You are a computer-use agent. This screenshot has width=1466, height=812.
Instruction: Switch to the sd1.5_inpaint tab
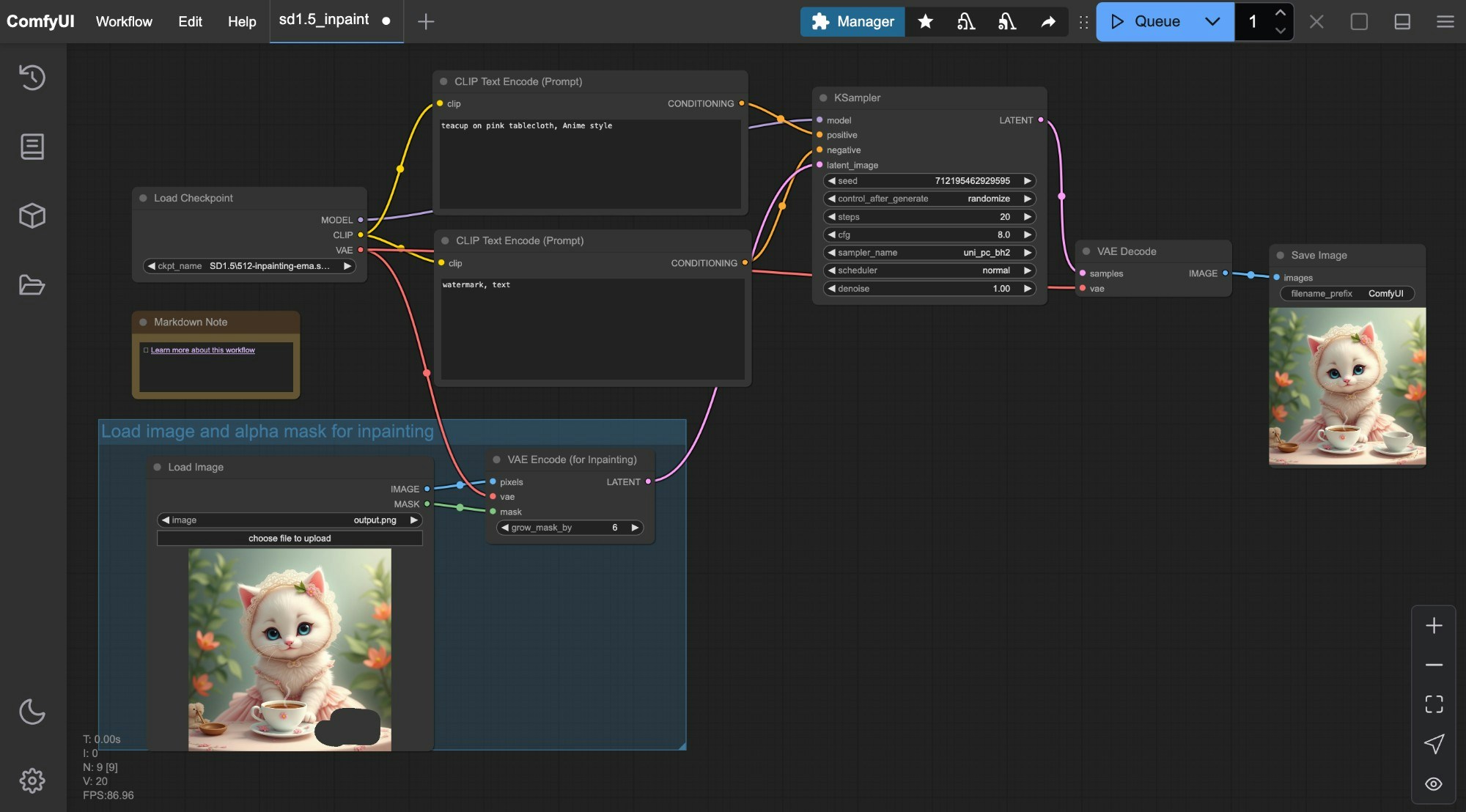pos(325,20)
